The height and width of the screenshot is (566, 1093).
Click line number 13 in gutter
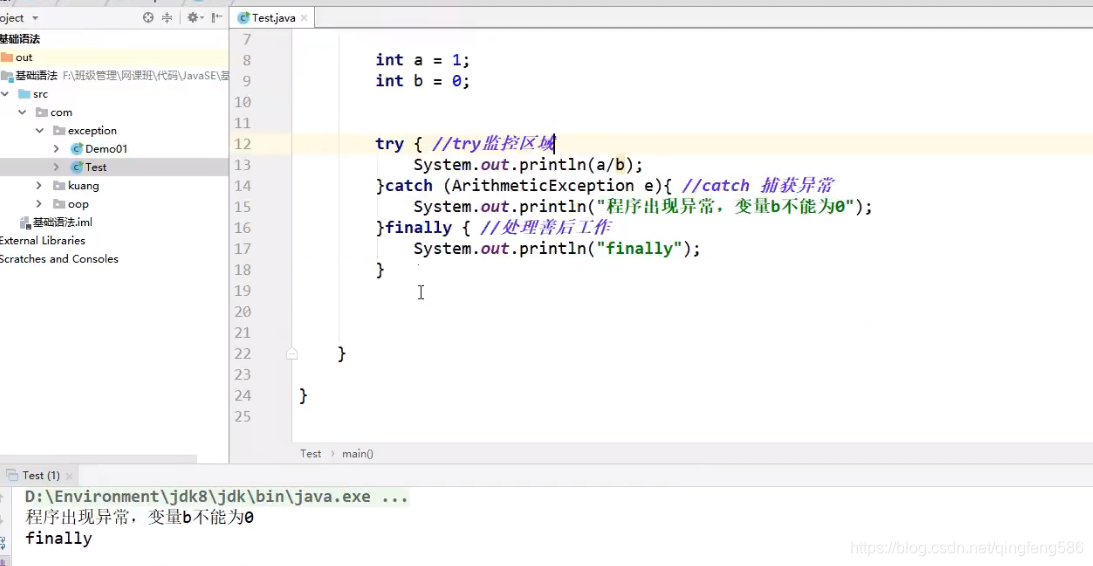point(242,165)
